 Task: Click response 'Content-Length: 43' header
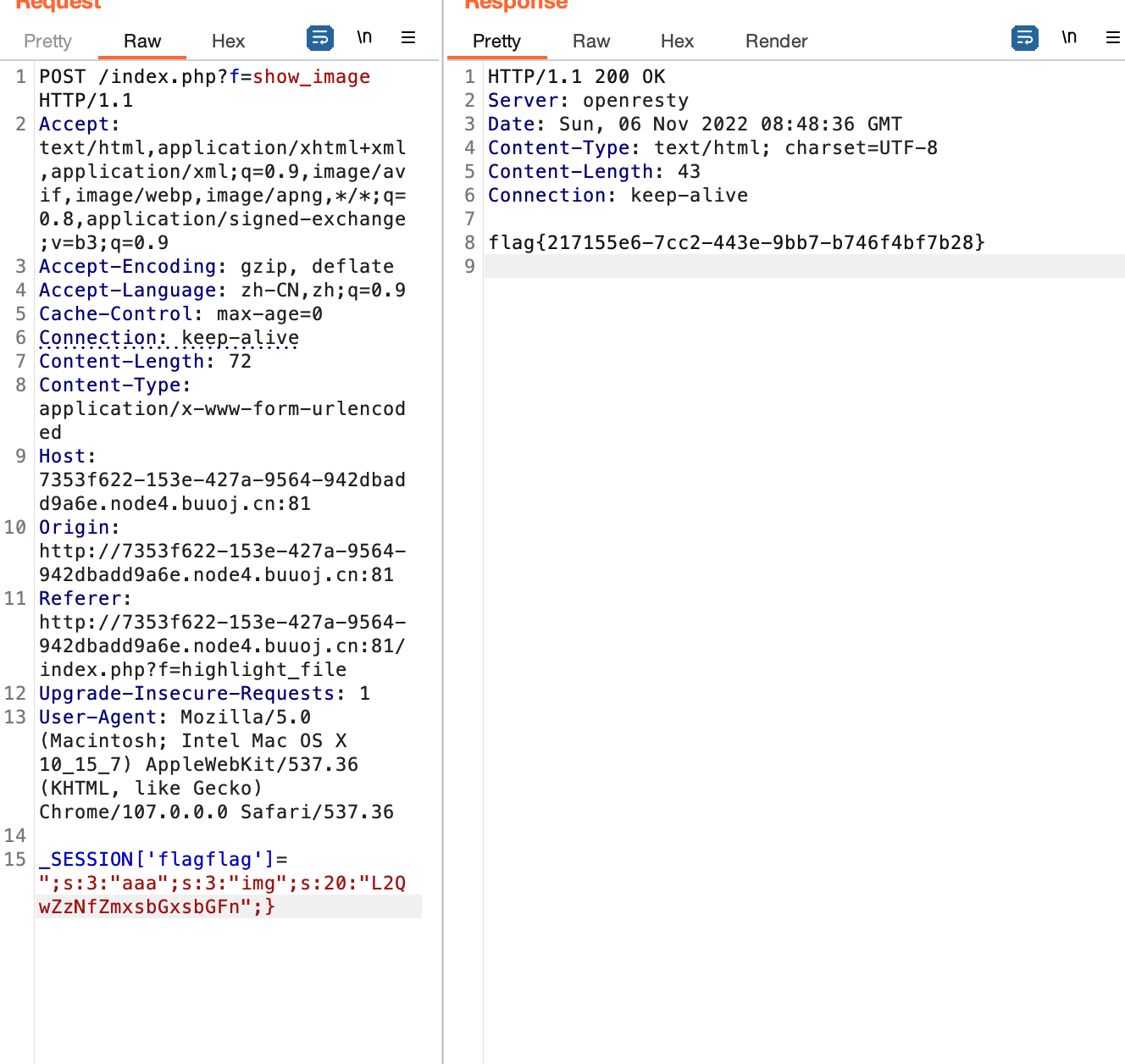pyautogui.click(x=594, y=171)
